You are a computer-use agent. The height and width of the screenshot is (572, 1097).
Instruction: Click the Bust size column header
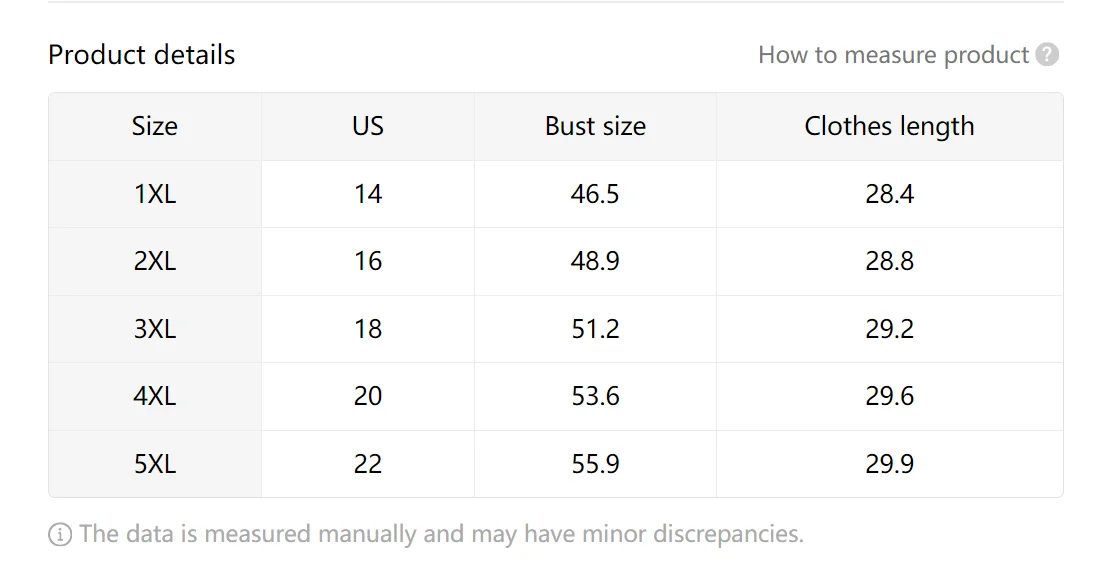(x=595, y=126)
